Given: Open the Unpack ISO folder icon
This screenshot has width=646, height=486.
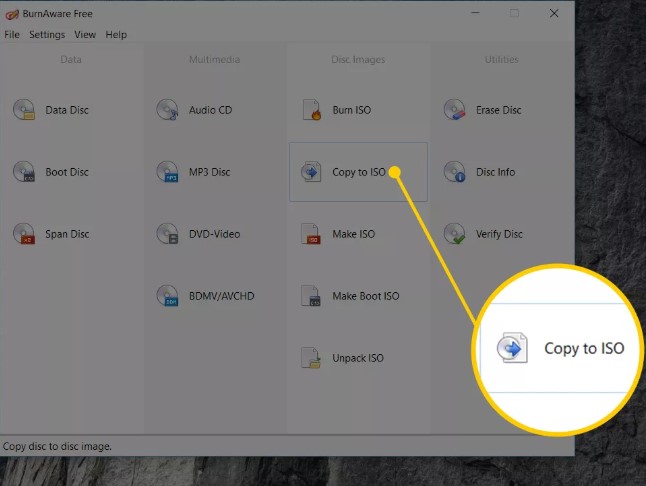Looking at the screenshot, I should (311, 357).
